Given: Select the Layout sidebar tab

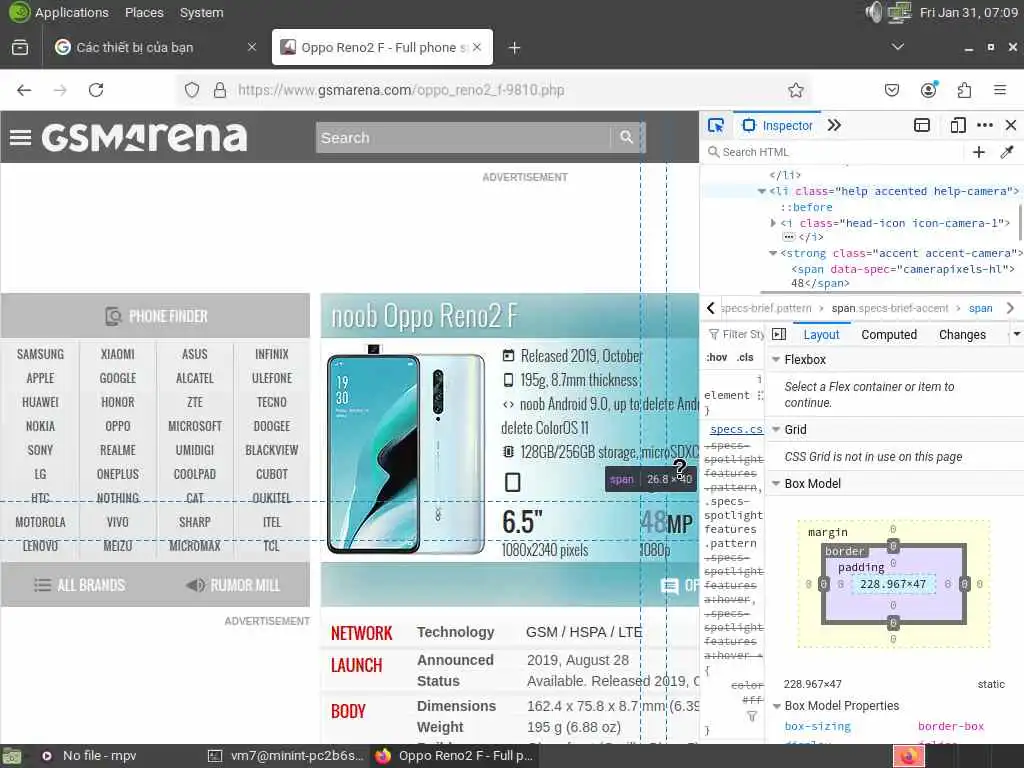Looking at the screenshot, I should point(821,334).
